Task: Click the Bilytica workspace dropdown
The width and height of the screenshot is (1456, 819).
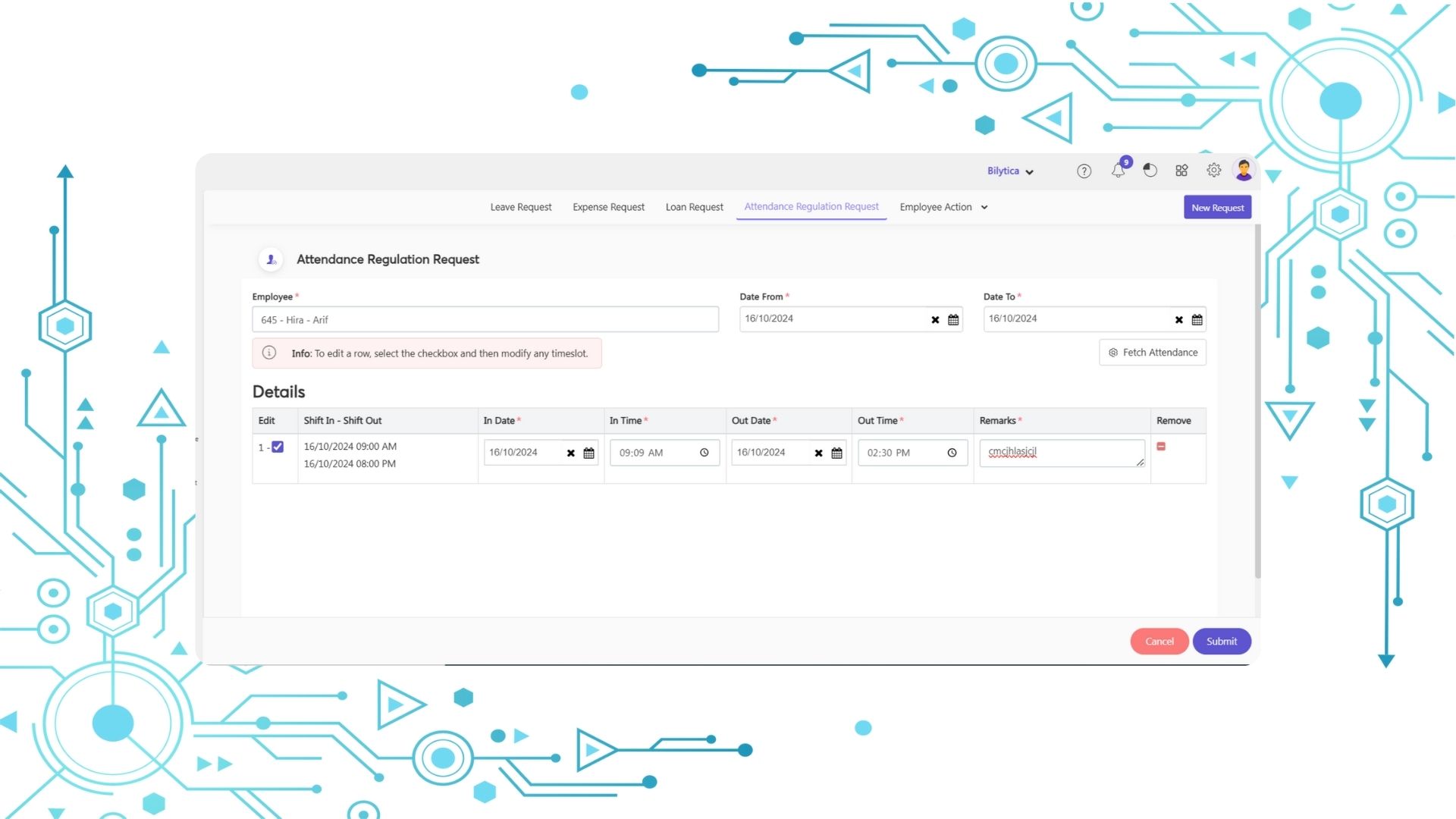Action: [1009, 170]
